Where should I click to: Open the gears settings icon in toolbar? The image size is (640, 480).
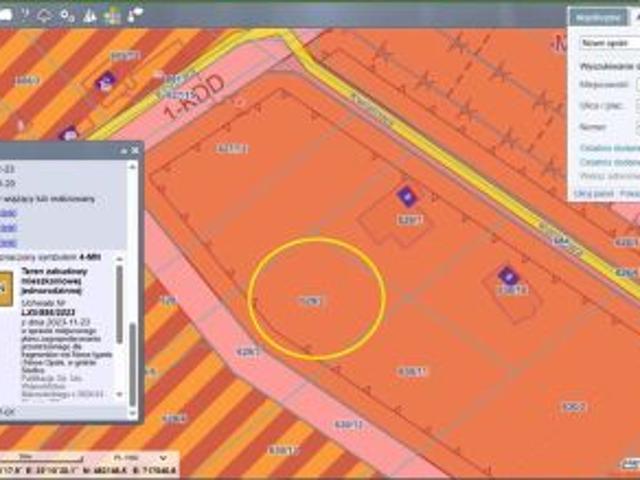coord(67,15)
